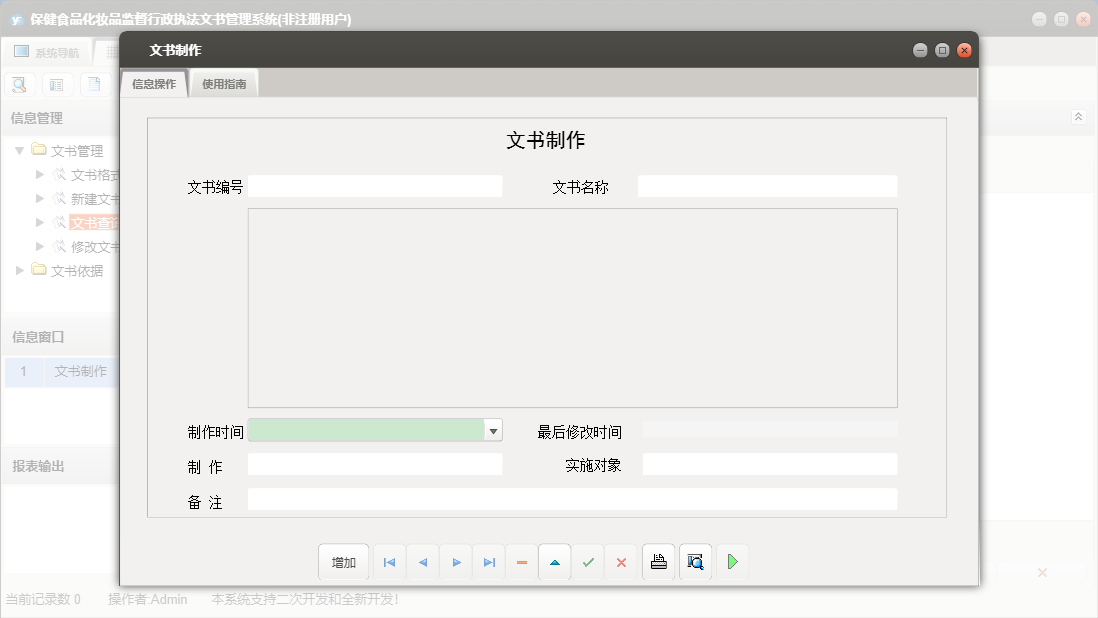This screenshot has width=1098, height=618.
Task: Expand the 文书依据 folder in the tree
Action: [18, 269]
